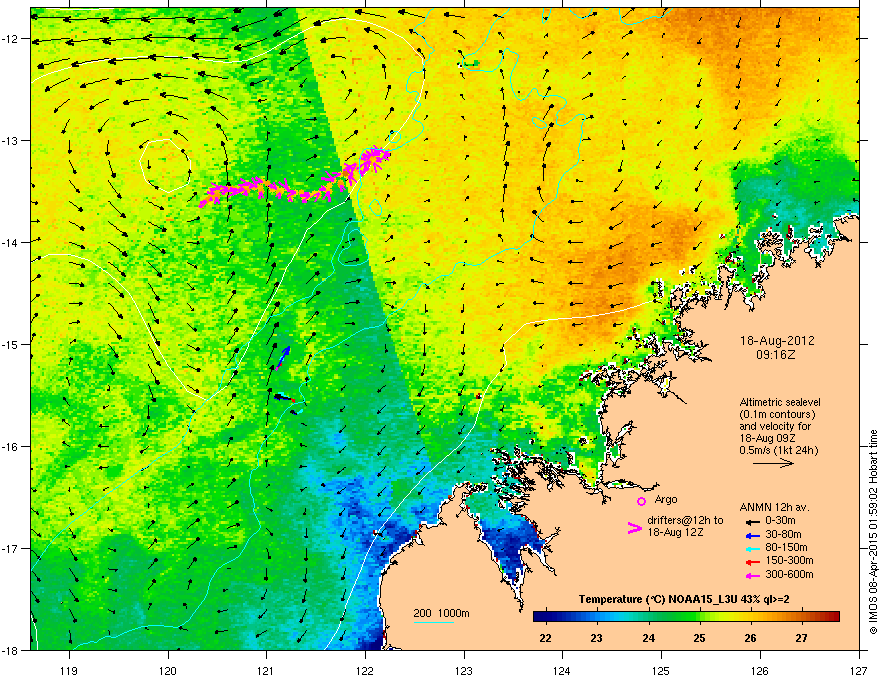Click the blue ANMN arrow on the map
This screenshot has width=880, height=680.
[283, 357]
